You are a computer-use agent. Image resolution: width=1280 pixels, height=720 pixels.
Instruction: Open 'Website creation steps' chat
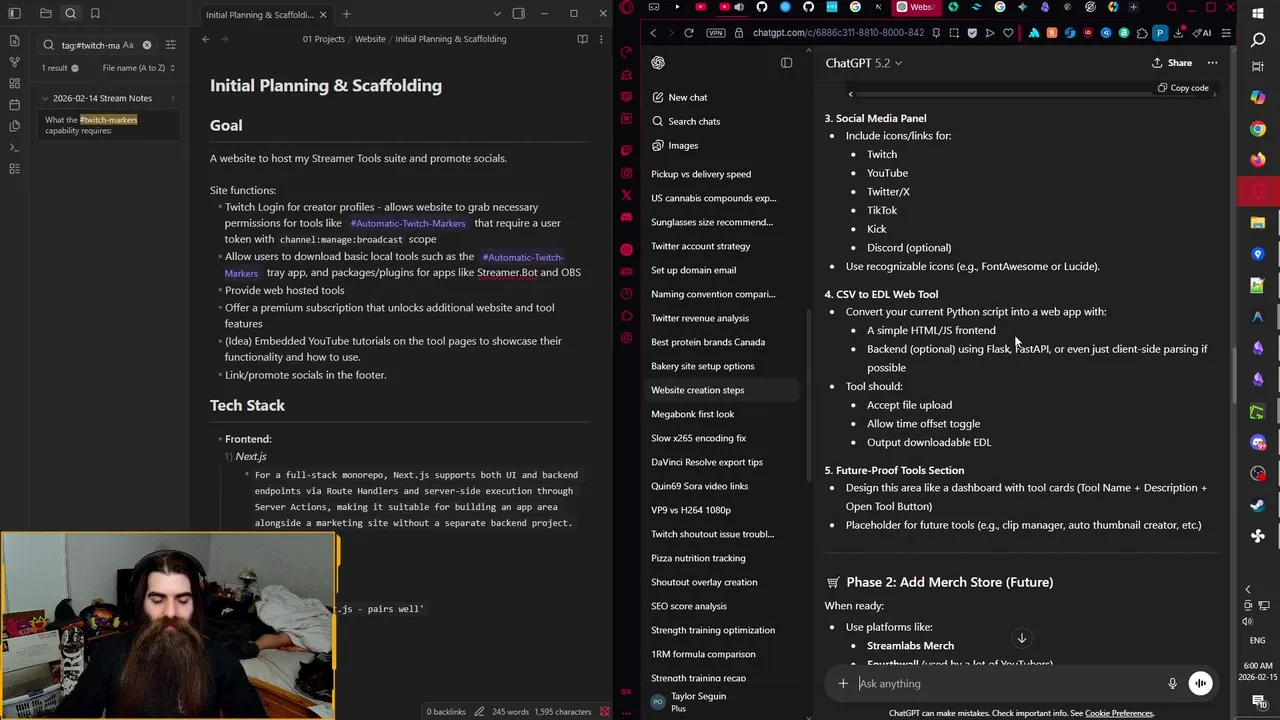[x=722, y=390]
